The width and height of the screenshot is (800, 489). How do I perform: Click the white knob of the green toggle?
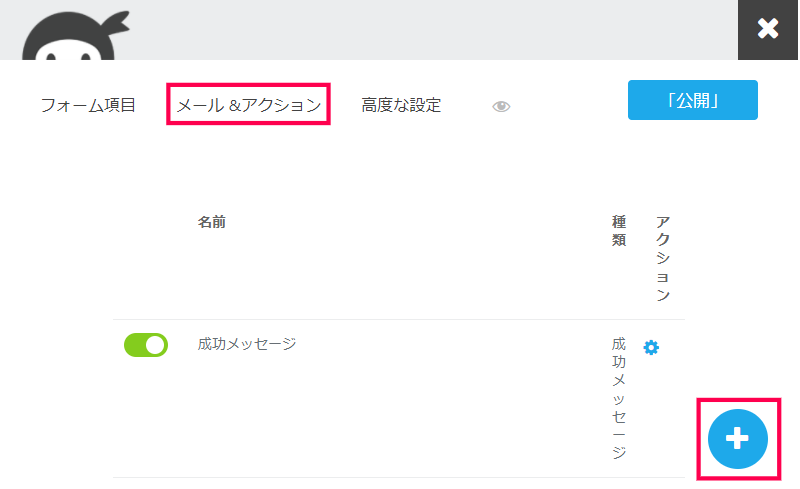tap(156, 345)
